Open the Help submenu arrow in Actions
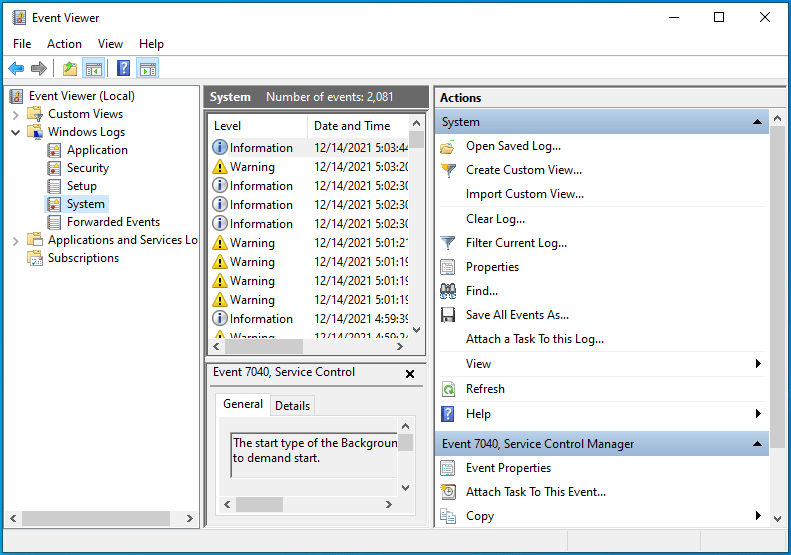 (758, 414)
